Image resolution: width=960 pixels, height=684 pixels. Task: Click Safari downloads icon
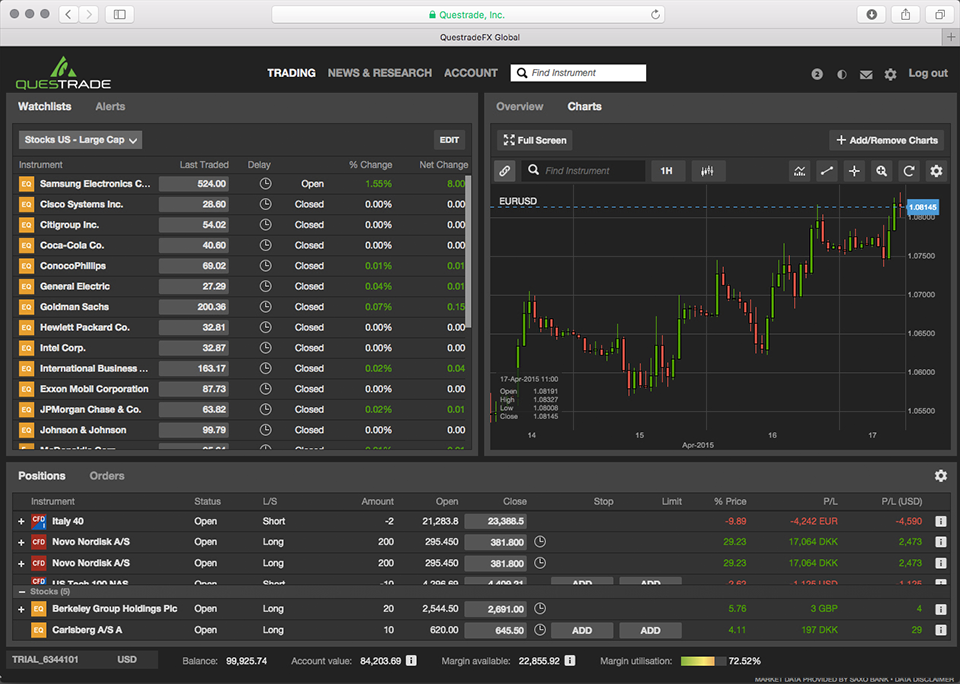click(x=872, y=14)
